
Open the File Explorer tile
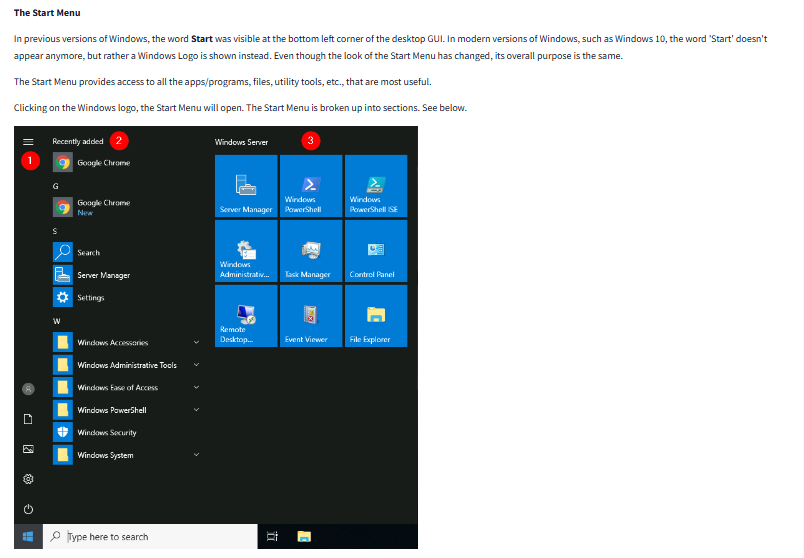[375, 316]
